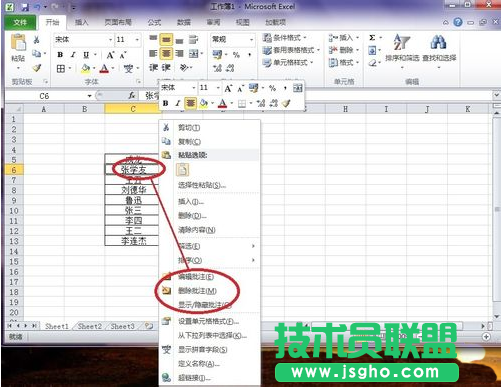Click mini toolbar red font color
Screen dimensions: 502x388
[222, 104]
